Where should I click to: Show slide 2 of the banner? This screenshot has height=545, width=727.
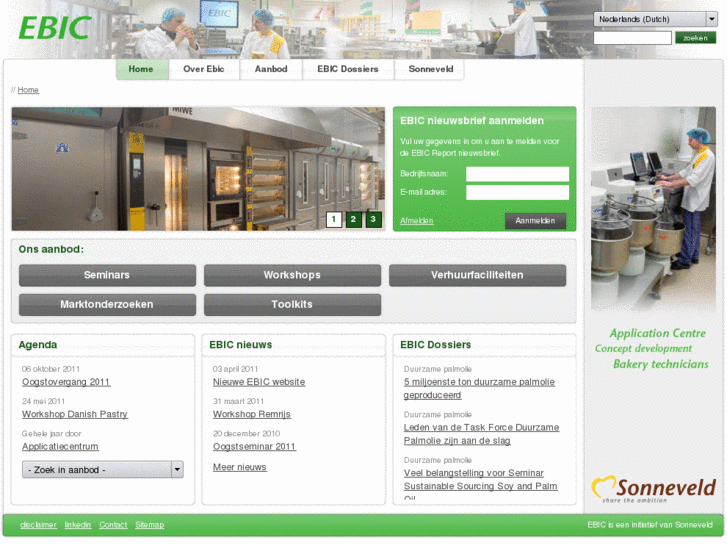coord(353,219)
